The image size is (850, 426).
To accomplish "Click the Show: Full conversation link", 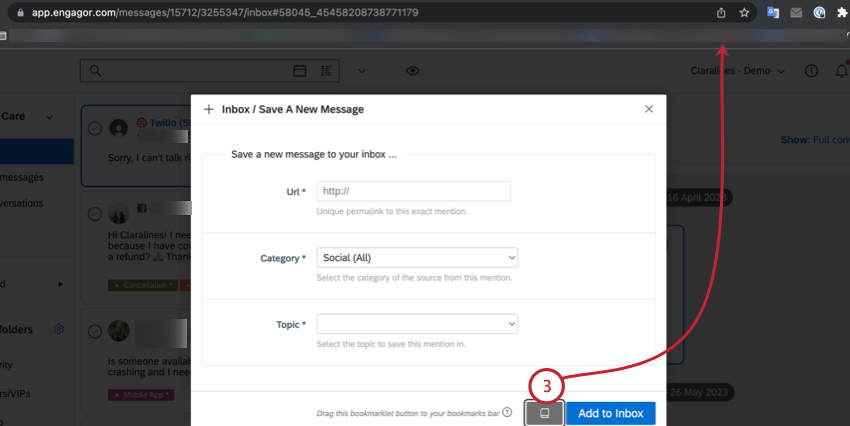I will 815,140.
